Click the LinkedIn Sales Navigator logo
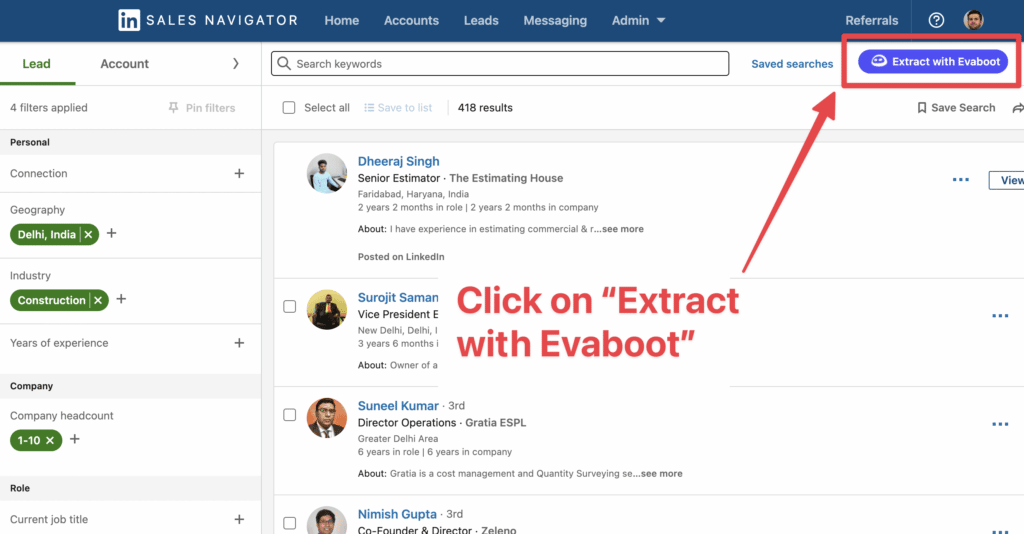 [x=207, y=20]
